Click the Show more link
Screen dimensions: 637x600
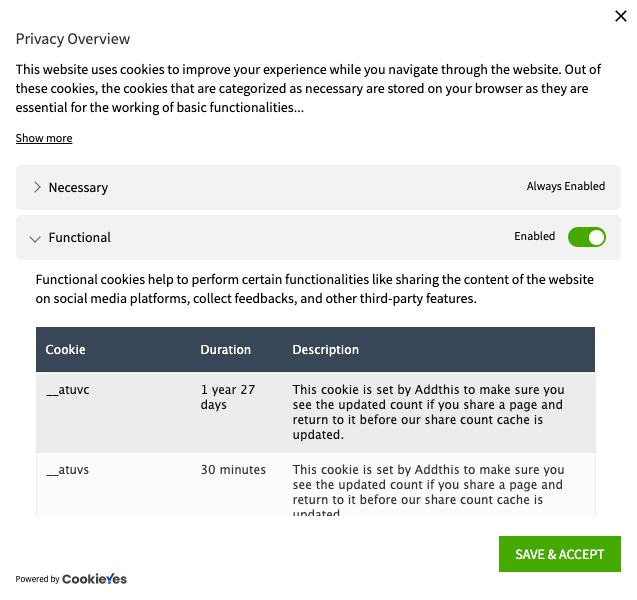click(x=44, y=138)
